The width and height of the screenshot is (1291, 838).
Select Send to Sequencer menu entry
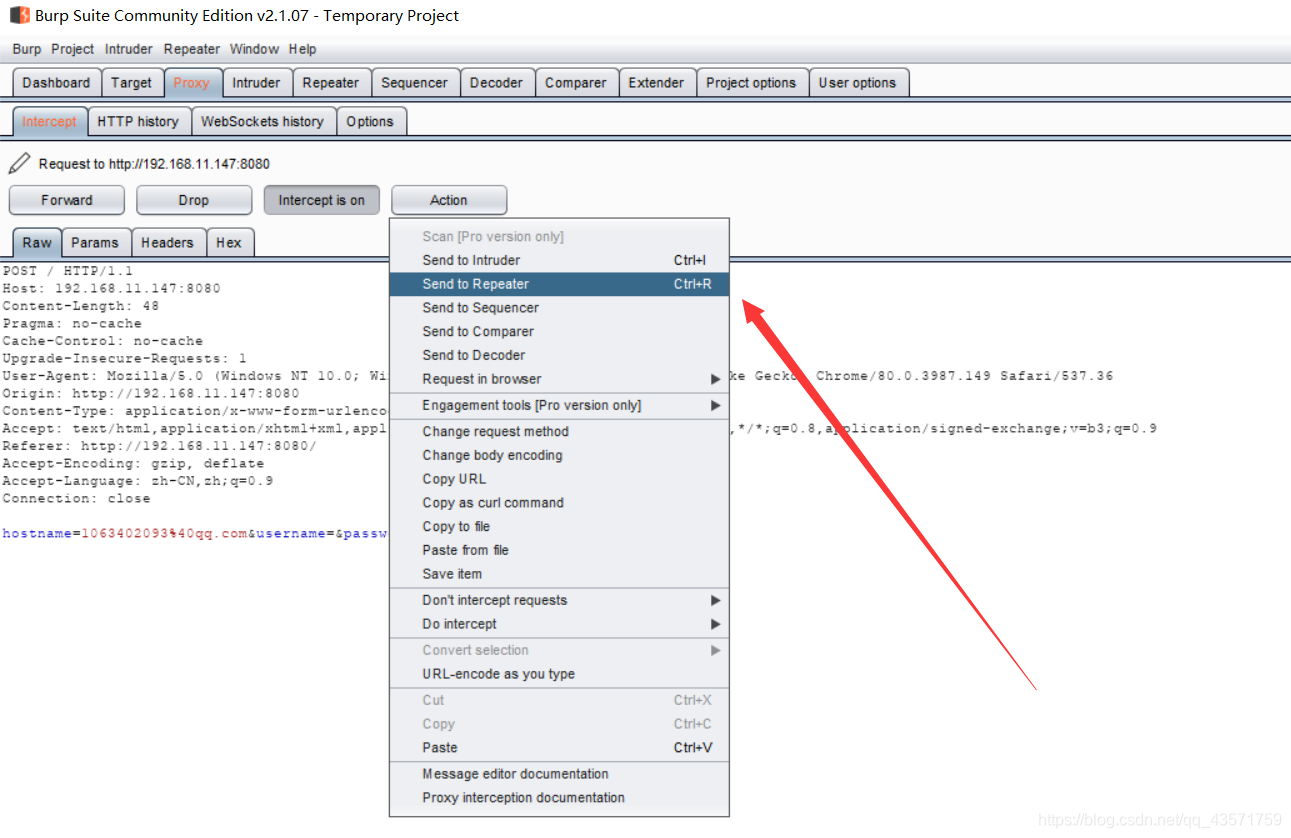(x=559, y=308)
